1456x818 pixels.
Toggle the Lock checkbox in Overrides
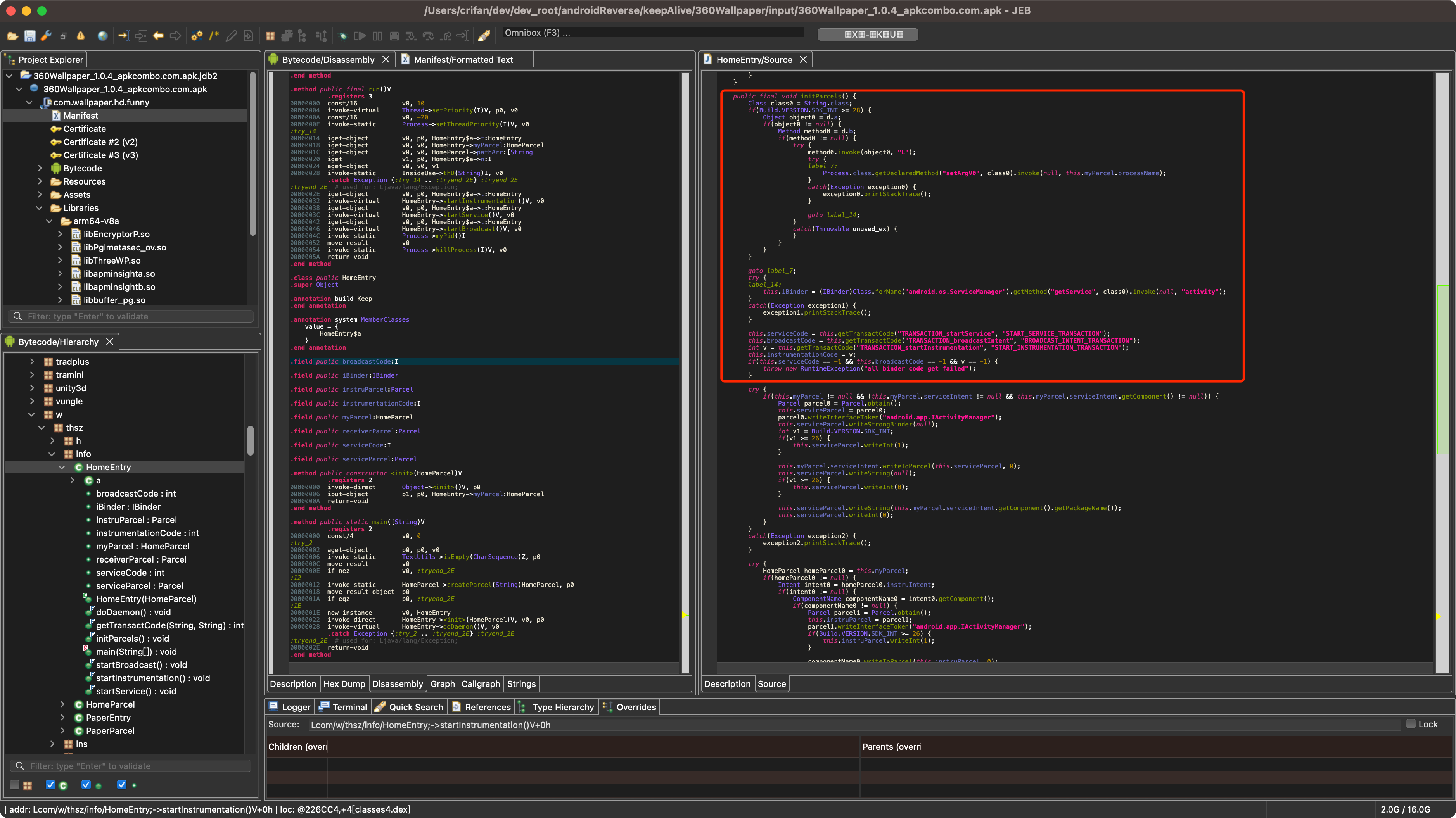[x=1411, y=724]
